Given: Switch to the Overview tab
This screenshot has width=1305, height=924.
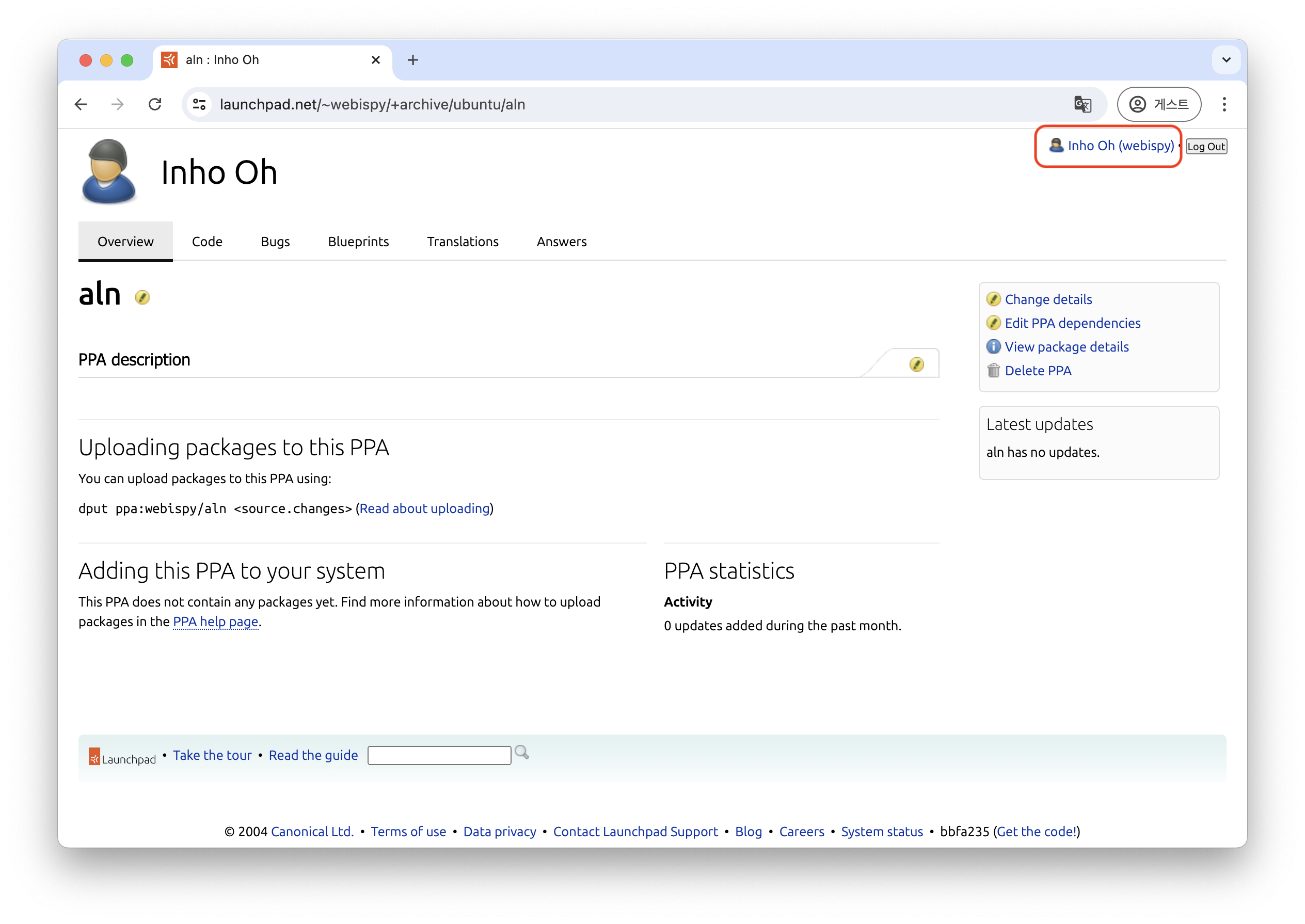Looking at the screenshot, I should (x=125, y=241).
